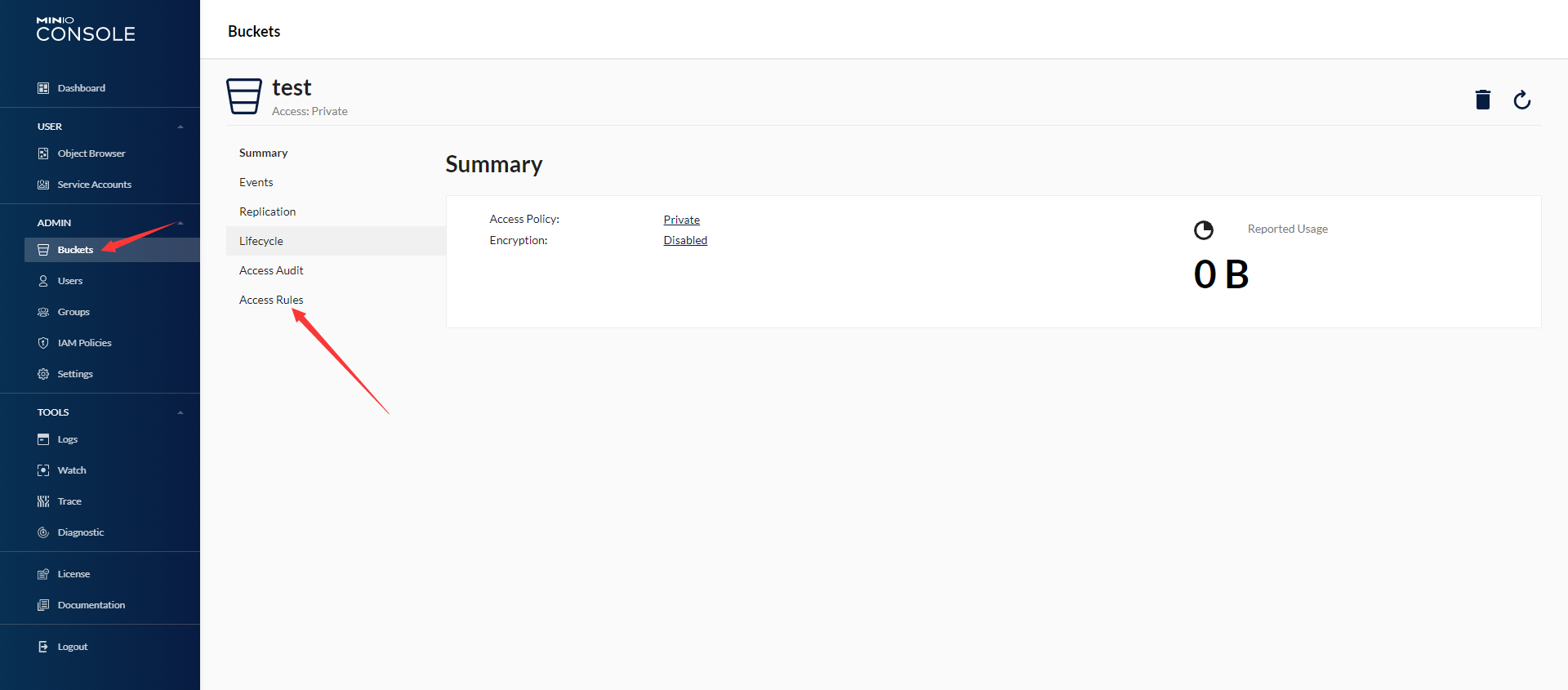Click the Logout door icon

click(x=43, y=647)
